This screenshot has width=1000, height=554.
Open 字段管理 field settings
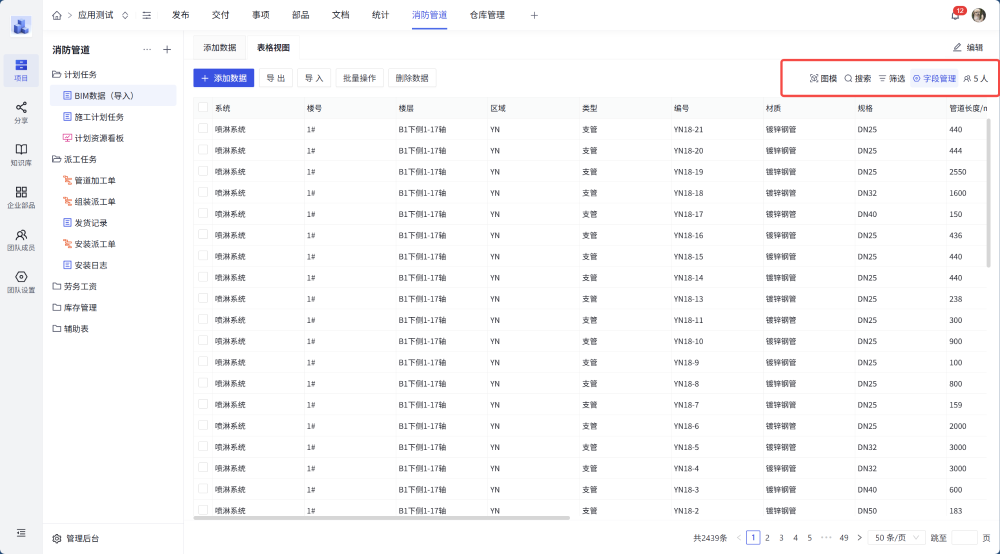934,78
